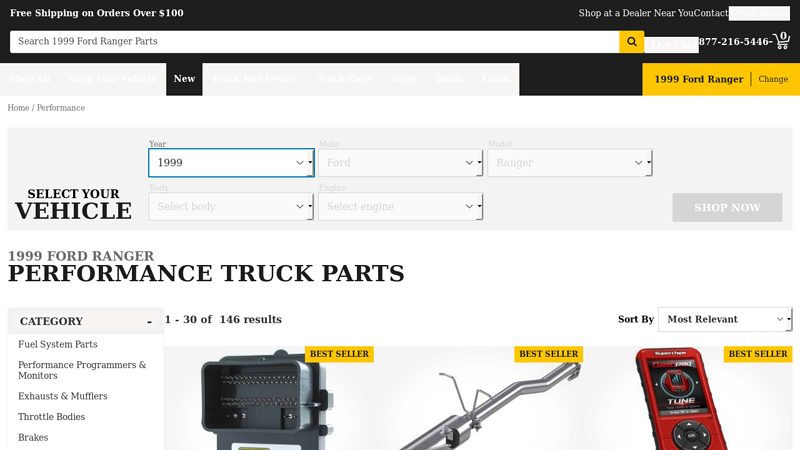Open the Year dropdown showing 1999
The width and height of the screenshot is (800, 450).
click(x=231, y=163)
